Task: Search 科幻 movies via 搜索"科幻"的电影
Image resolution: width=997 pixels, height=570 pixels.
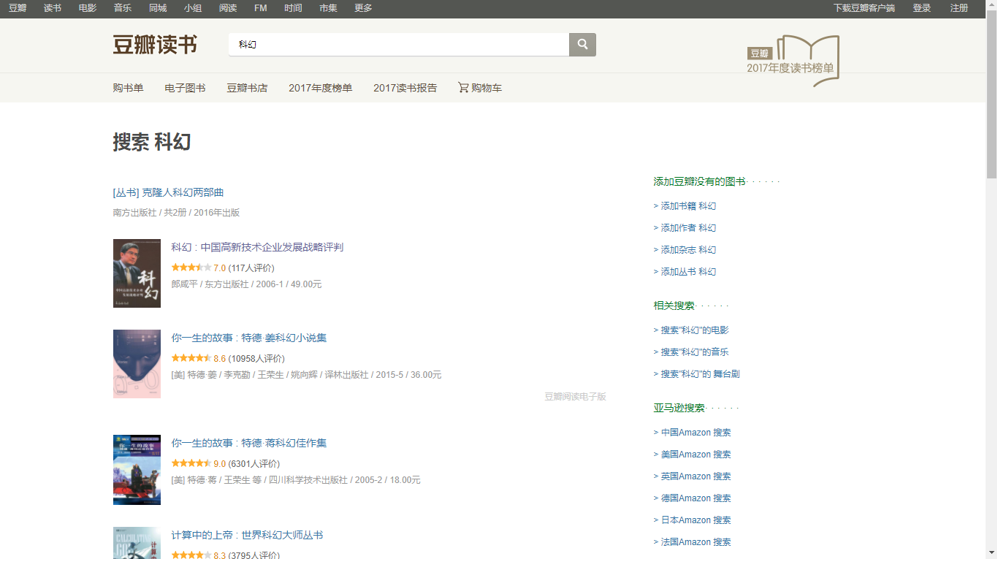Action: click(x=694, y=330)
